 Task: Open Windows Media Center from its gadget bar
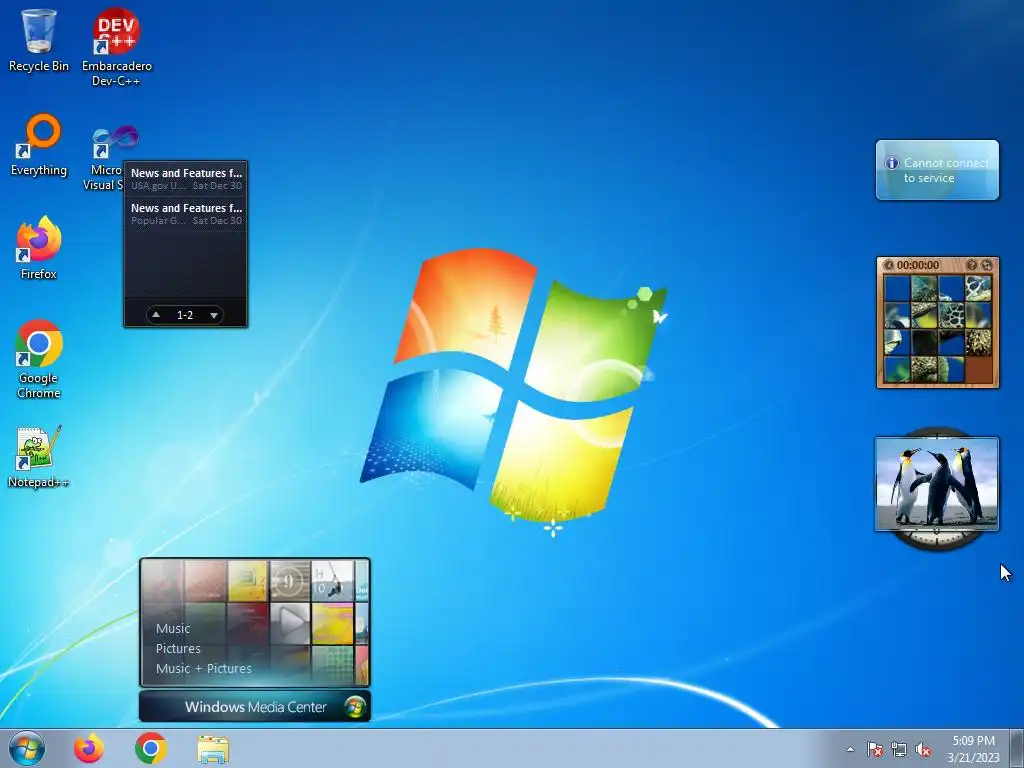(x=255, y=707)
